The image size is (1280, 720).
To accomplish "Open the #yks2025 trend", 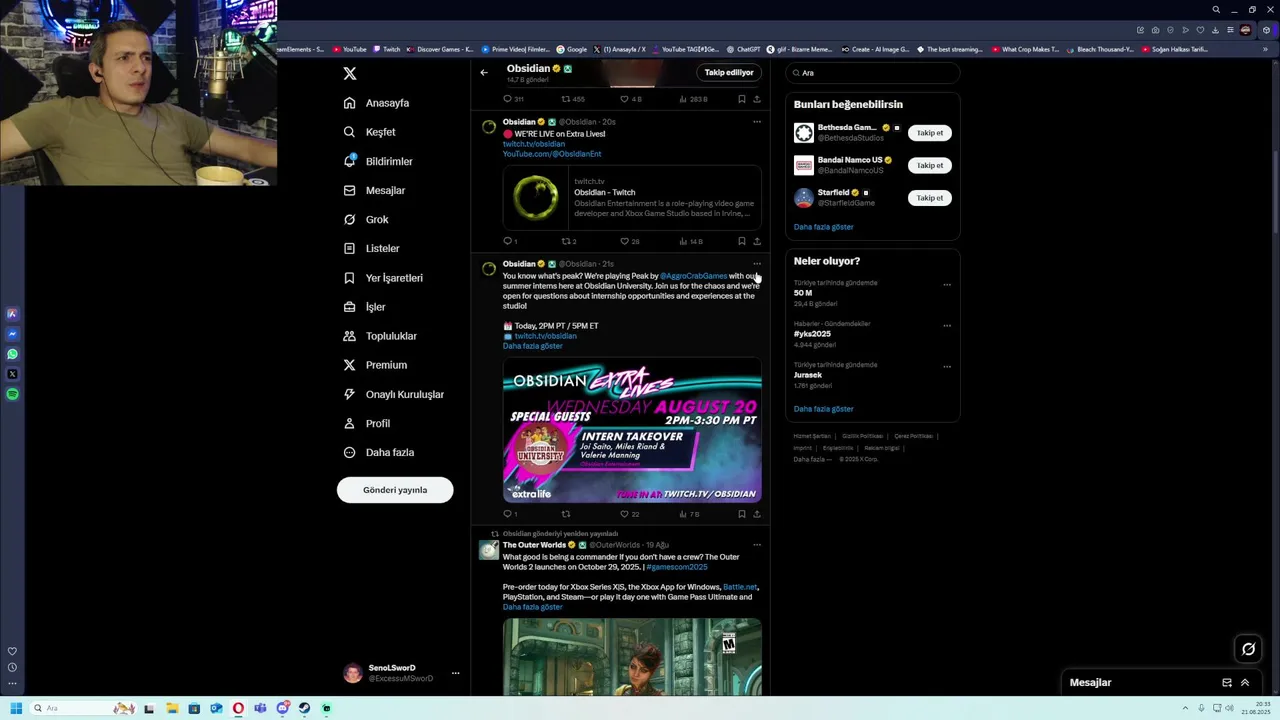I will 812,334.
